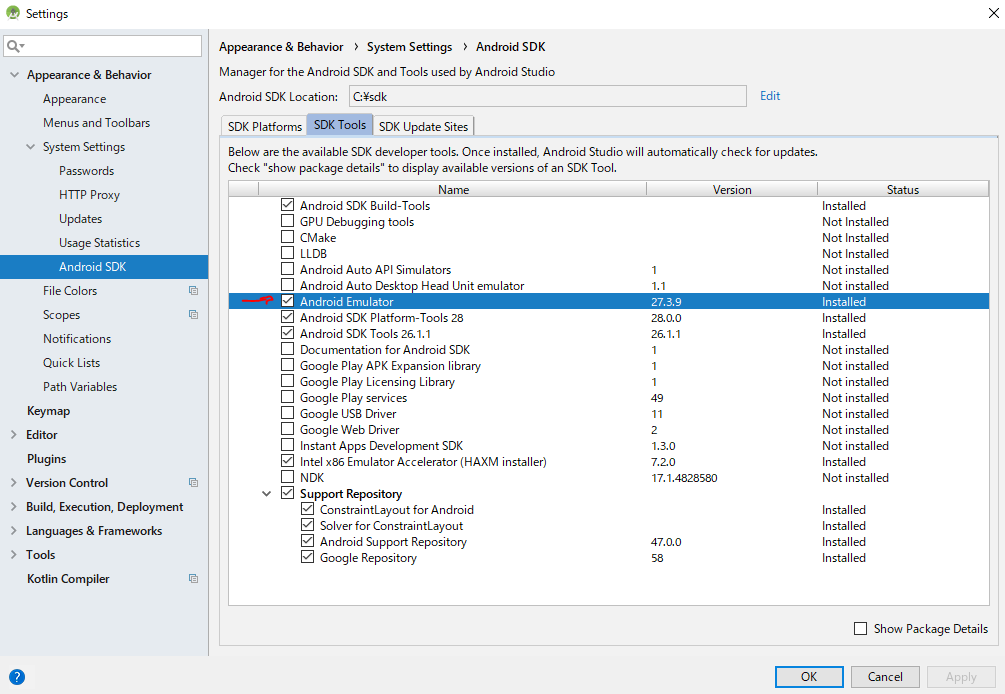1005x694 pixels.
Task: Click the Apply button
Action: (961, 677)
